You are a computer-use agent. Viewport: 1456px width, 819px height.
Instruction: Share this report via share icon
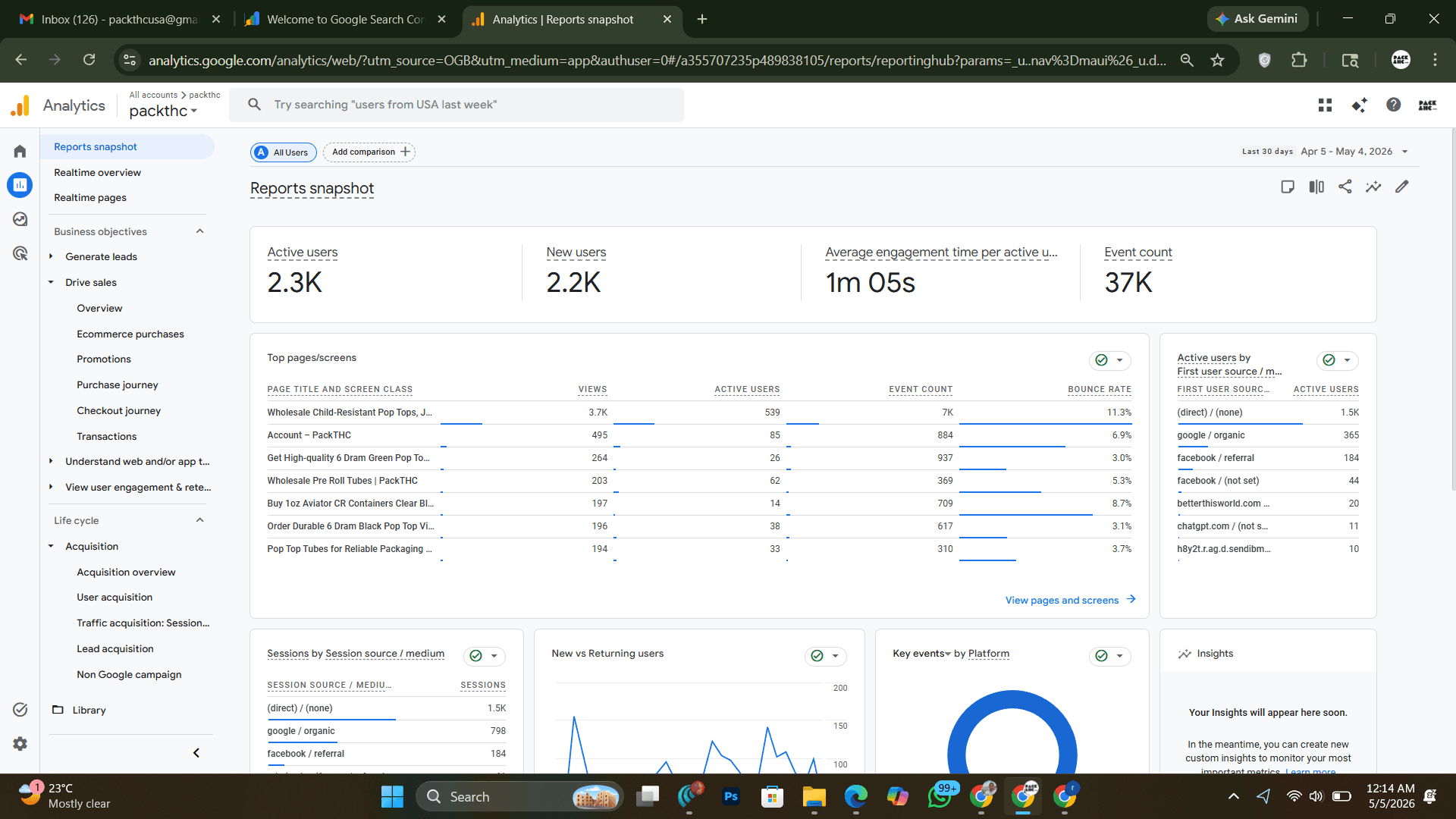[x=1345, y=187]
